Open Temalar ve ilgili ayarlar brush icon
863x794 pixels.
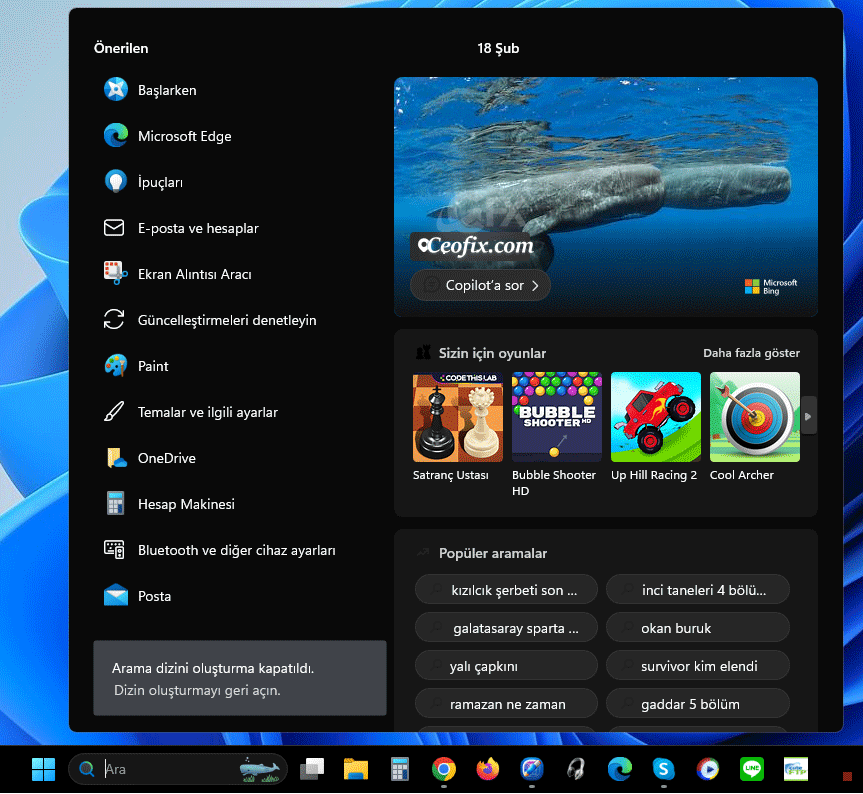[x=114, y=412]
